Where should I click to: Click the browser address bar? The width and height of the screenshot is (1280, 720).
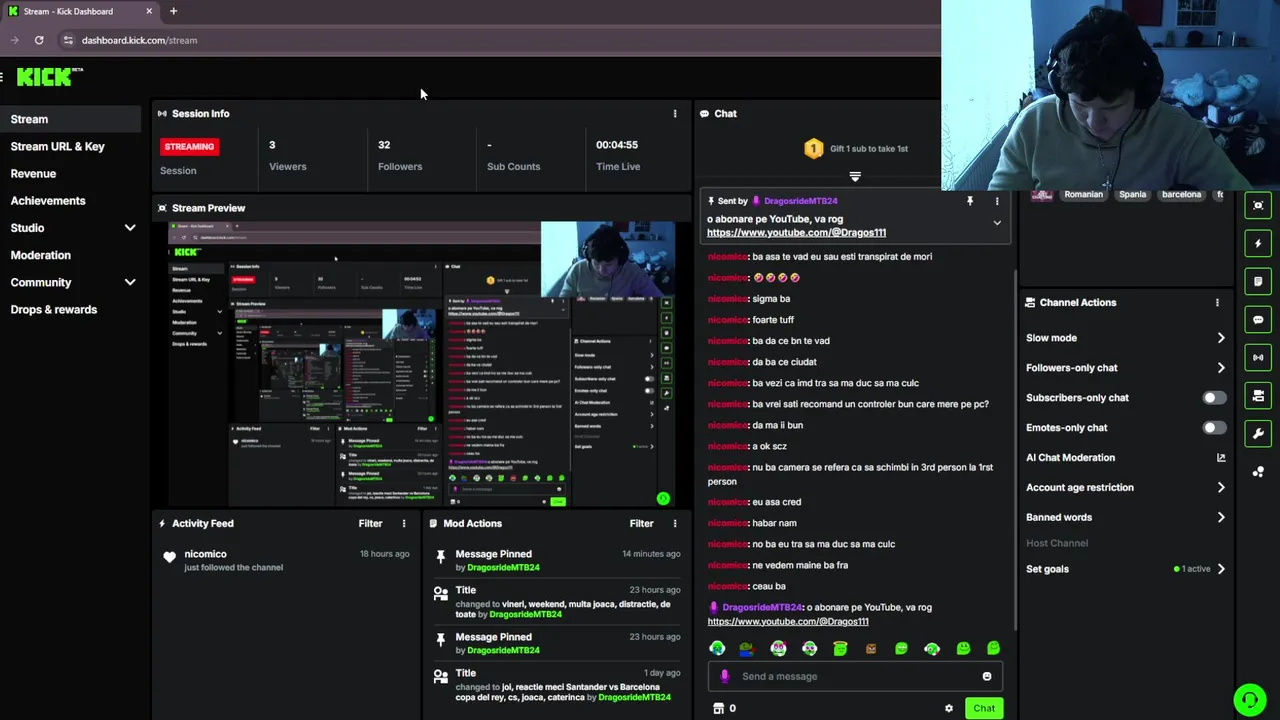click(x=139, y=40)
